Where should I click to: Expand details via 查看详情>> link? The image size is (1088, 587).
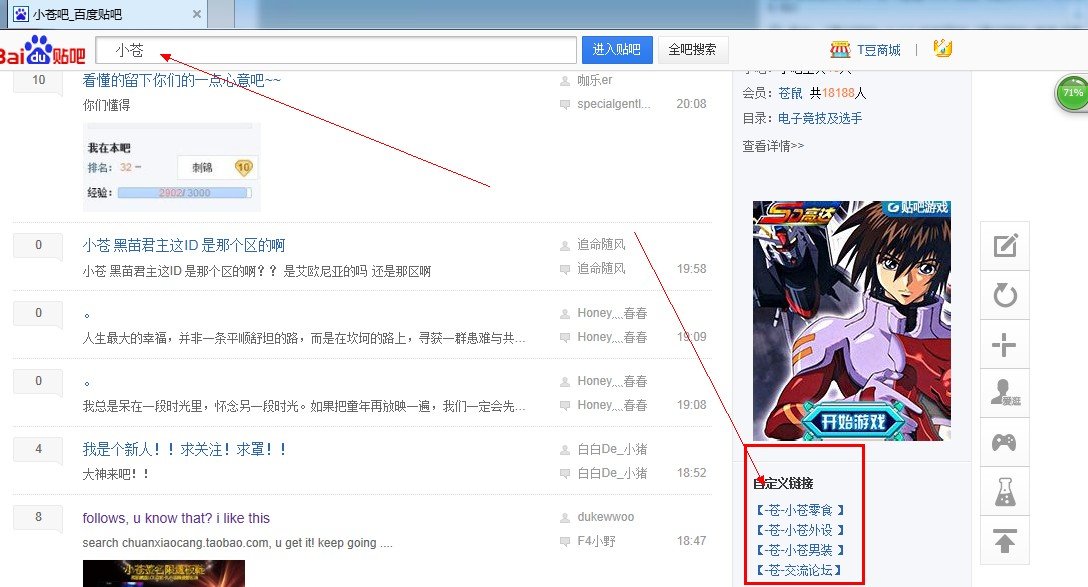[773, 146]
